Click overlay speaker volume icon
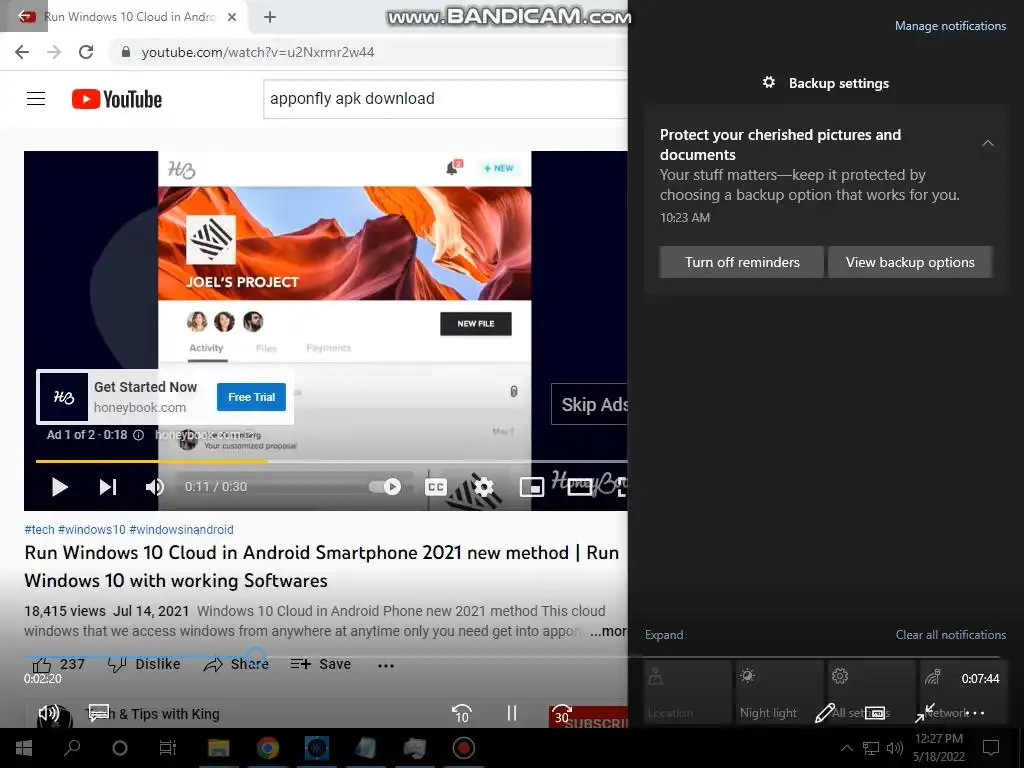1024x768 pixels. pyautogui.click(x=49, y=714)
